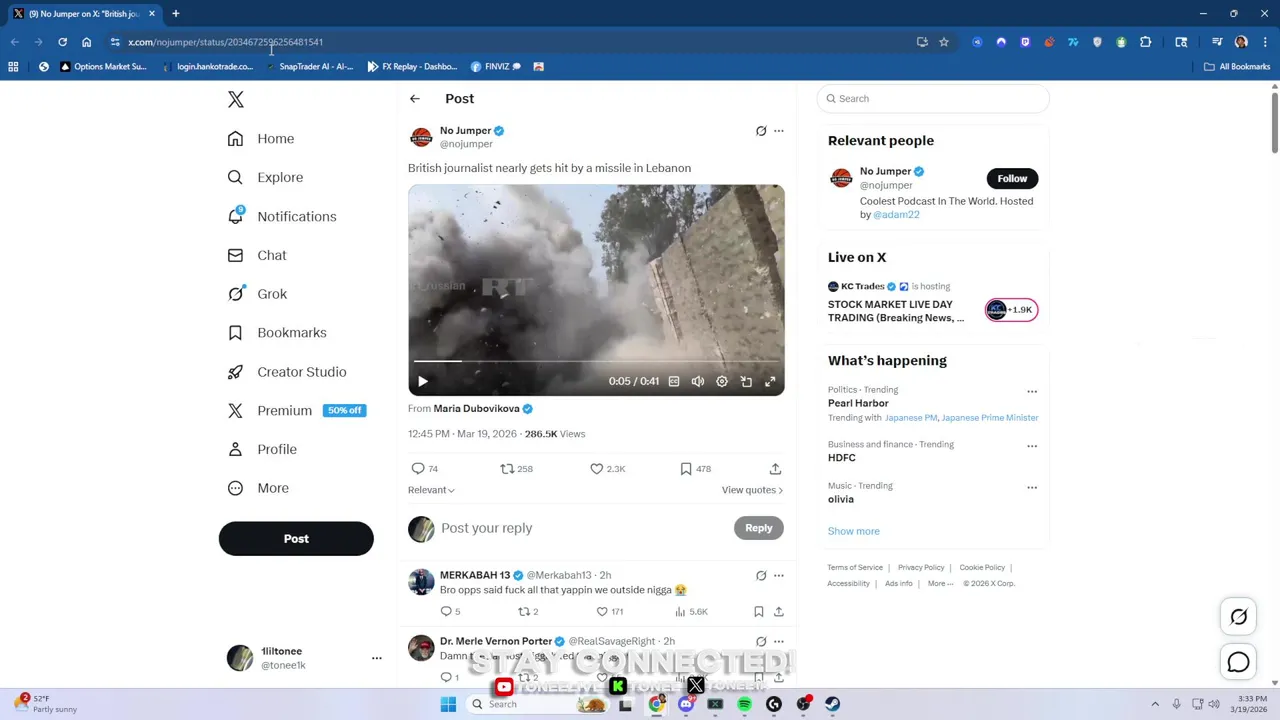Mute the video volume
The height and width of the screenshot is (720, 1280).
click(x=698, y=381)
